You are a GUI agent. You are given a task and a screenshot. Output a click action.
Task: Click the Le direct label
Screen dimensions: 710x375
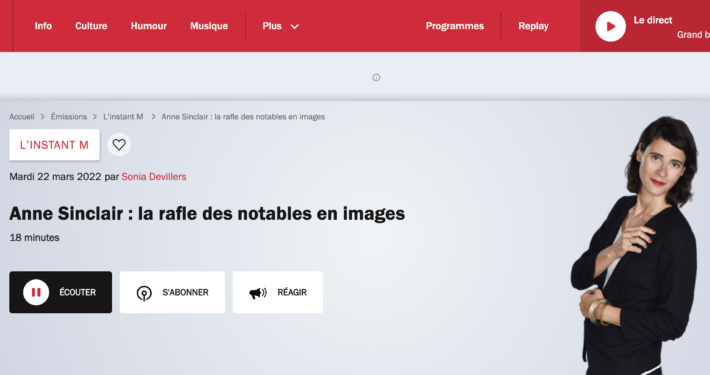pos(652,20)
